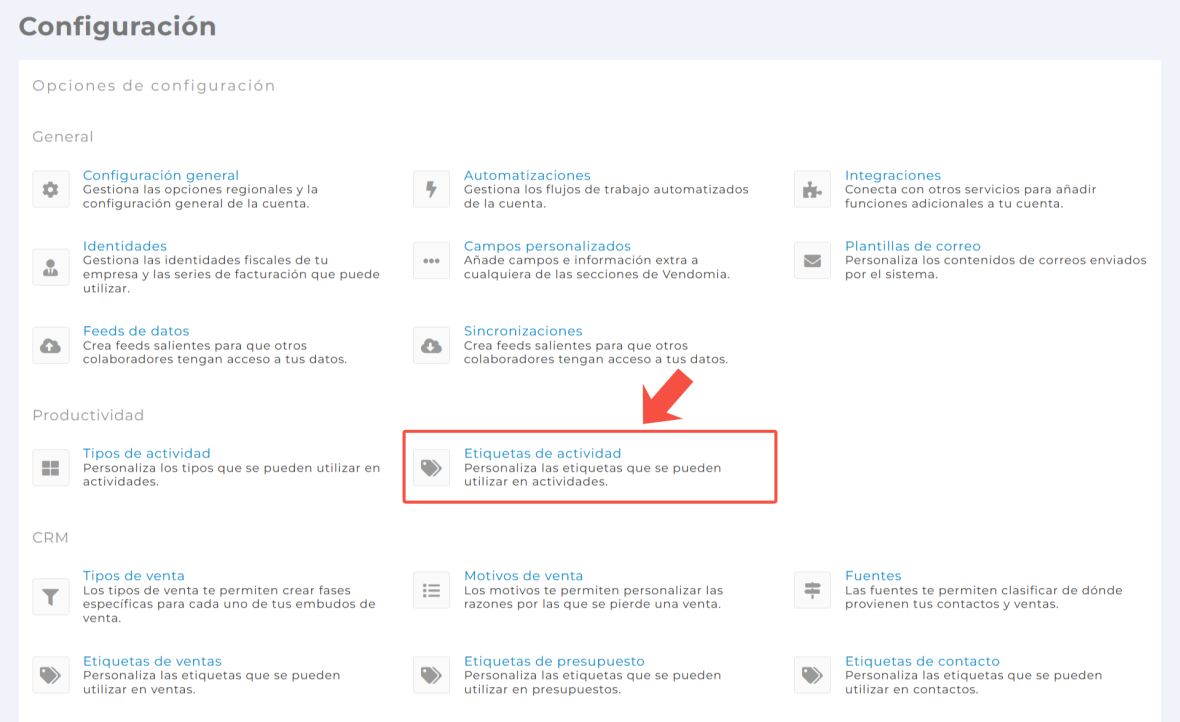Click the tag icon for Etiquetas de contacto

(812, 675)
